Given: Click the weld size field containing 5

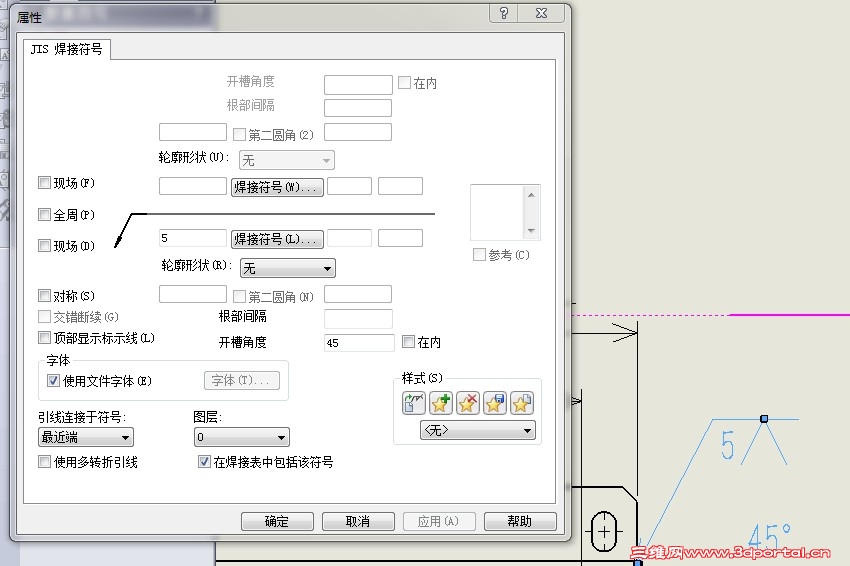Looking at the screenshot, I should coord(192,238).
